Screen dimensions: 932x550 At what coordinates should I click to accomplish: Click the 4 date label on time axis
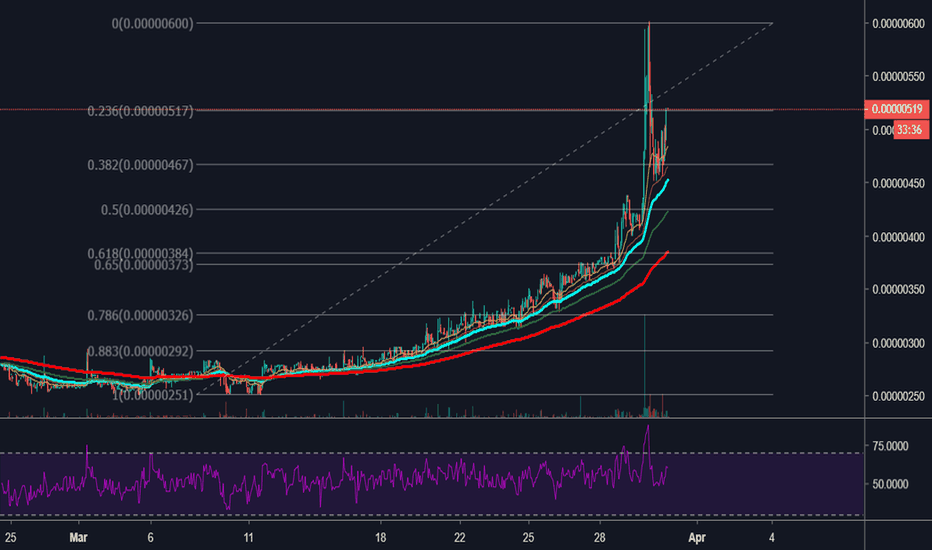(772, 538)
